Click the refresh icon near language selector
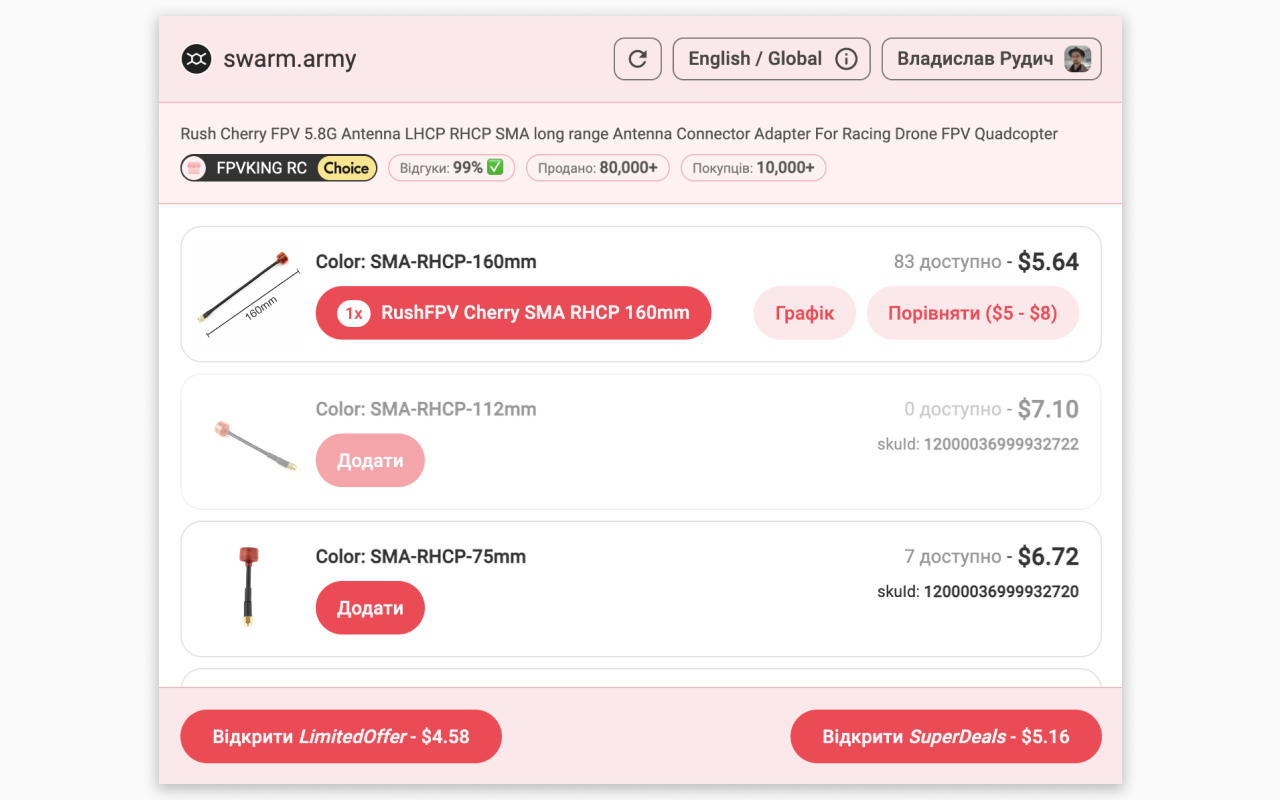Image resolution: width=1280 pixels, height=800 pixels. click(x=637, y=58)
